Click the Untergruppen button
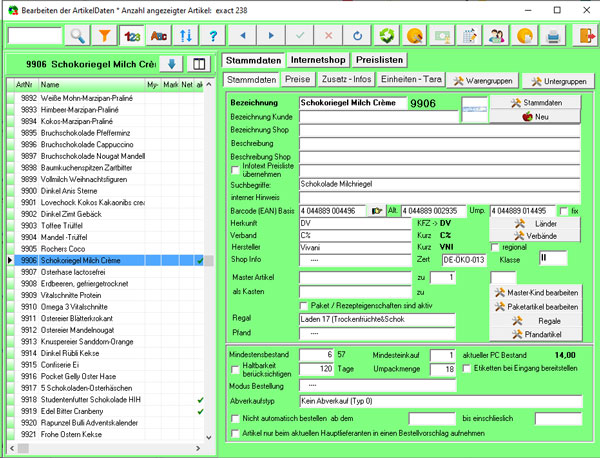Image resolution: width=600 pixels, height=458 pixels. pyautogui.click(x=558, y=81)
